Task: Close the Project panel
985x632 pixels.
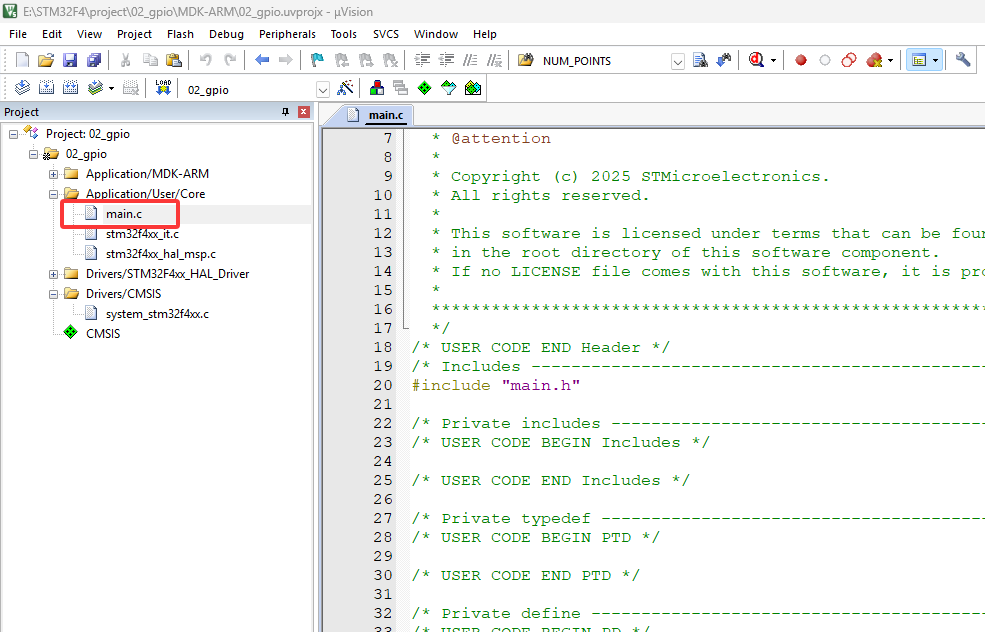Action: [x=304, y=112]
